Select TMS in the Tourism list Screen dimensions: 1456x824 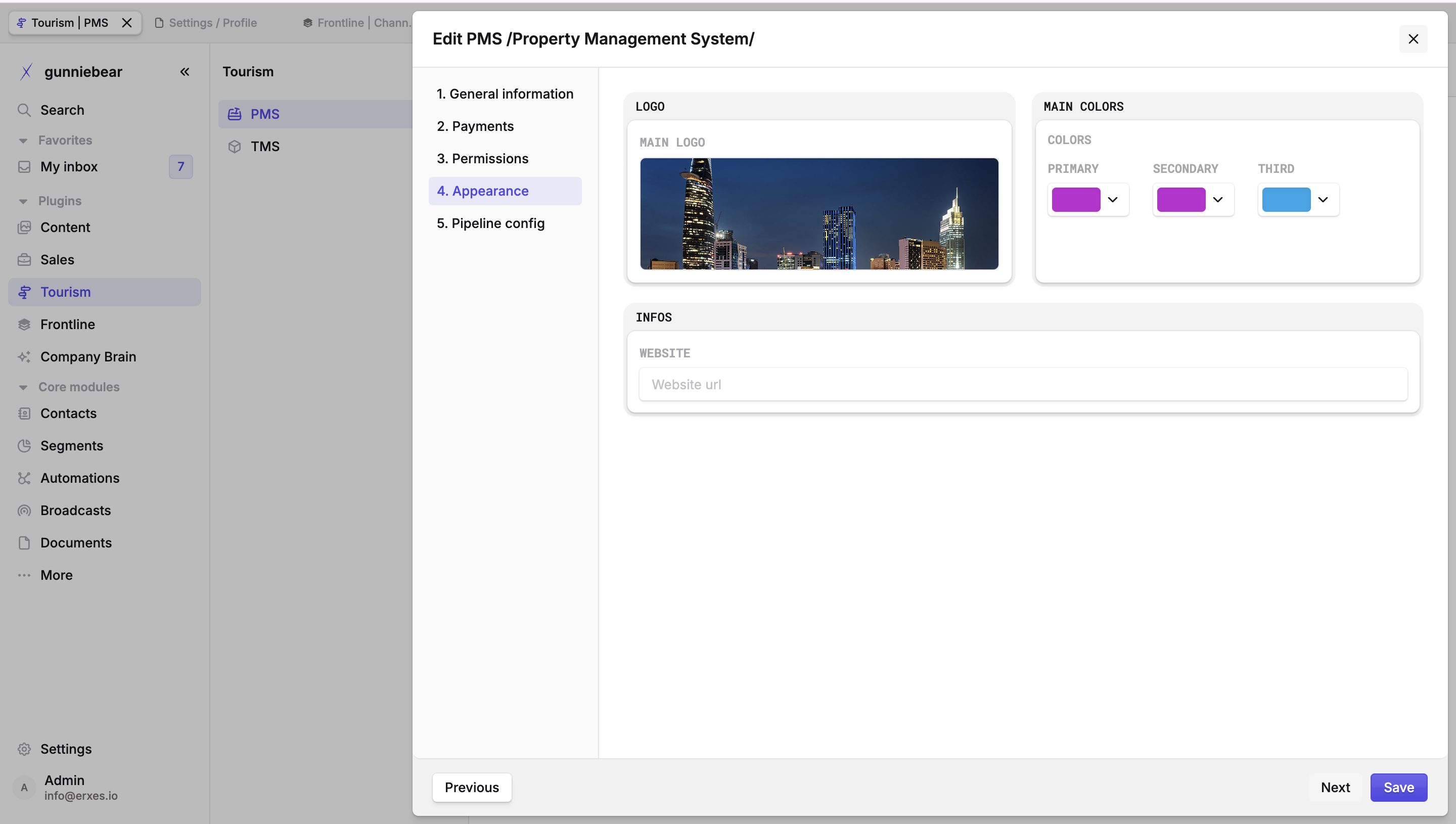(x=315, y=147)
